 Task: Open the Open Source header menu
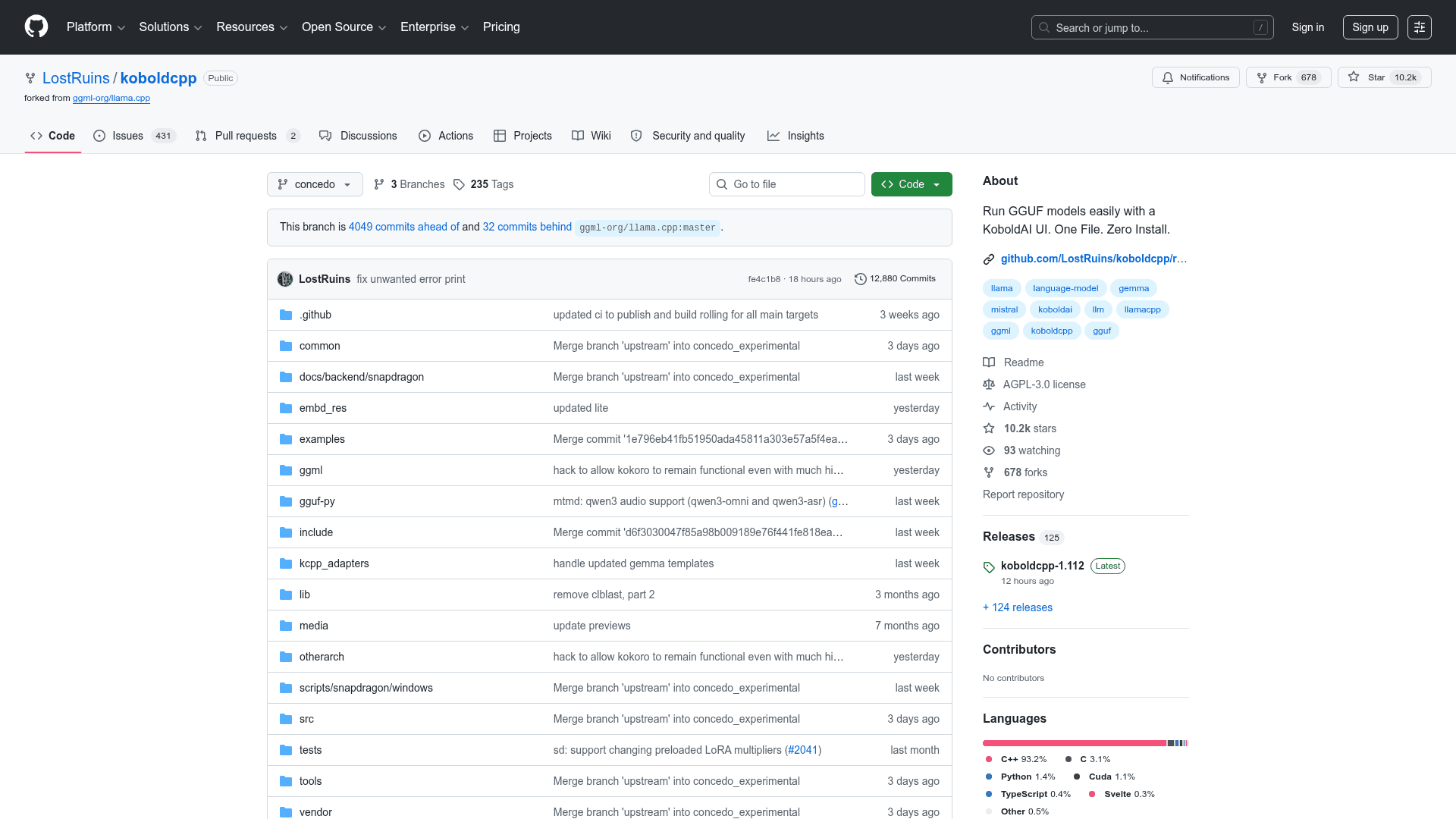pos(344,27)
